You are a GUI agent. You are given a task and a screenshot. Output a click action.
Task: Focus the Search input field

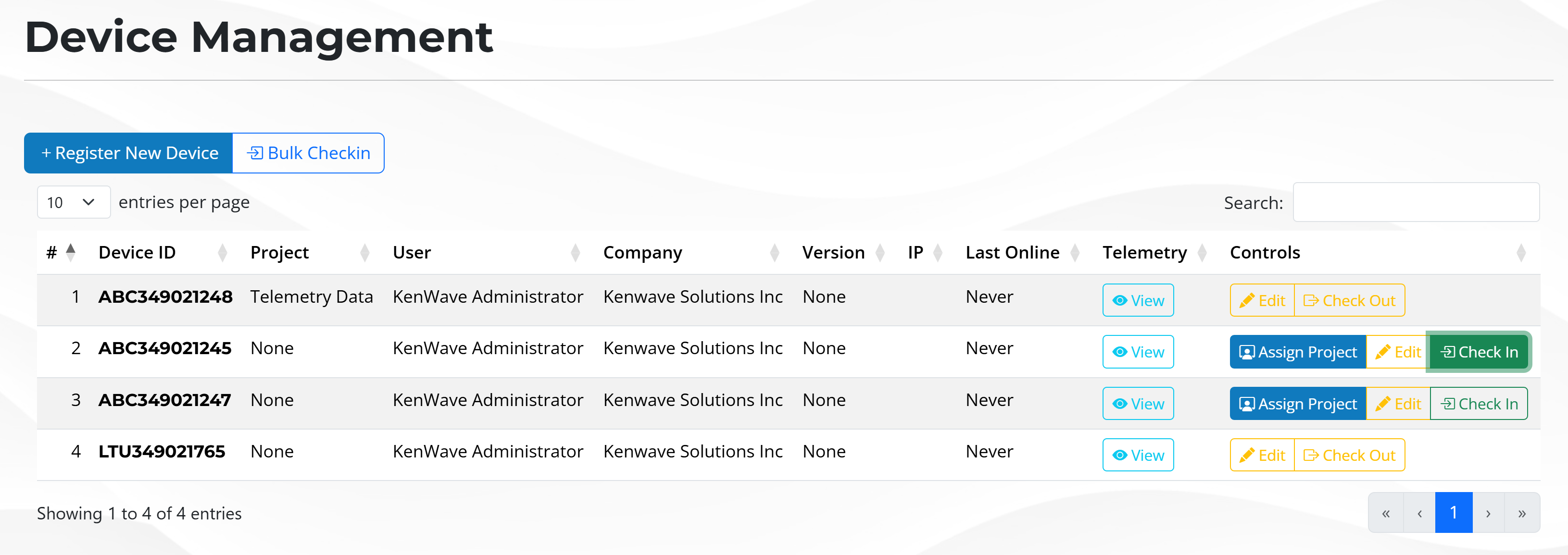tap(1415, 202)
